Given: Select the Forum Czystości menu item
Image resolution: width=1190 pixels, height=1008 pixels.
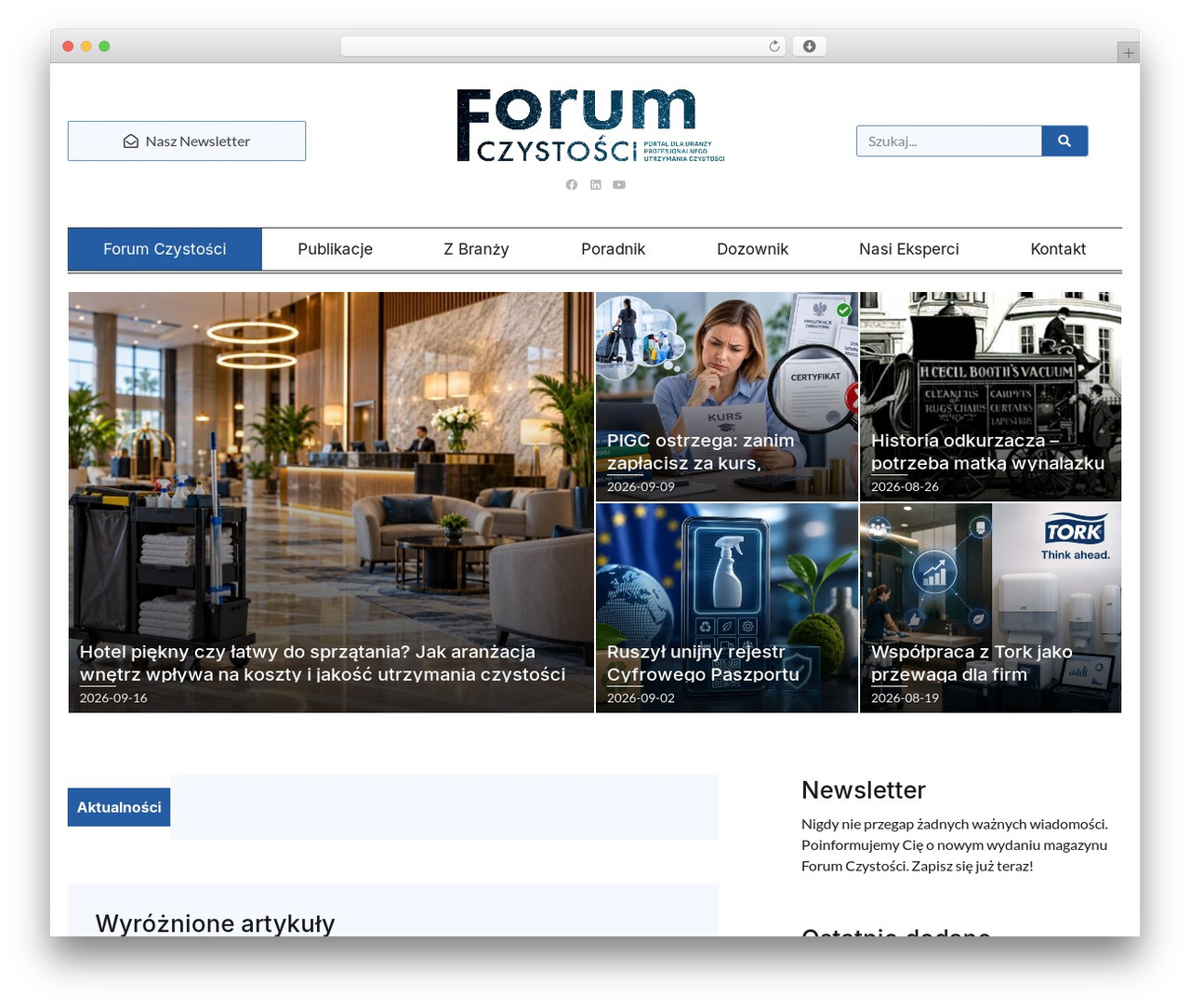Looking at the screenshot, I should click(x=165, y=249).
